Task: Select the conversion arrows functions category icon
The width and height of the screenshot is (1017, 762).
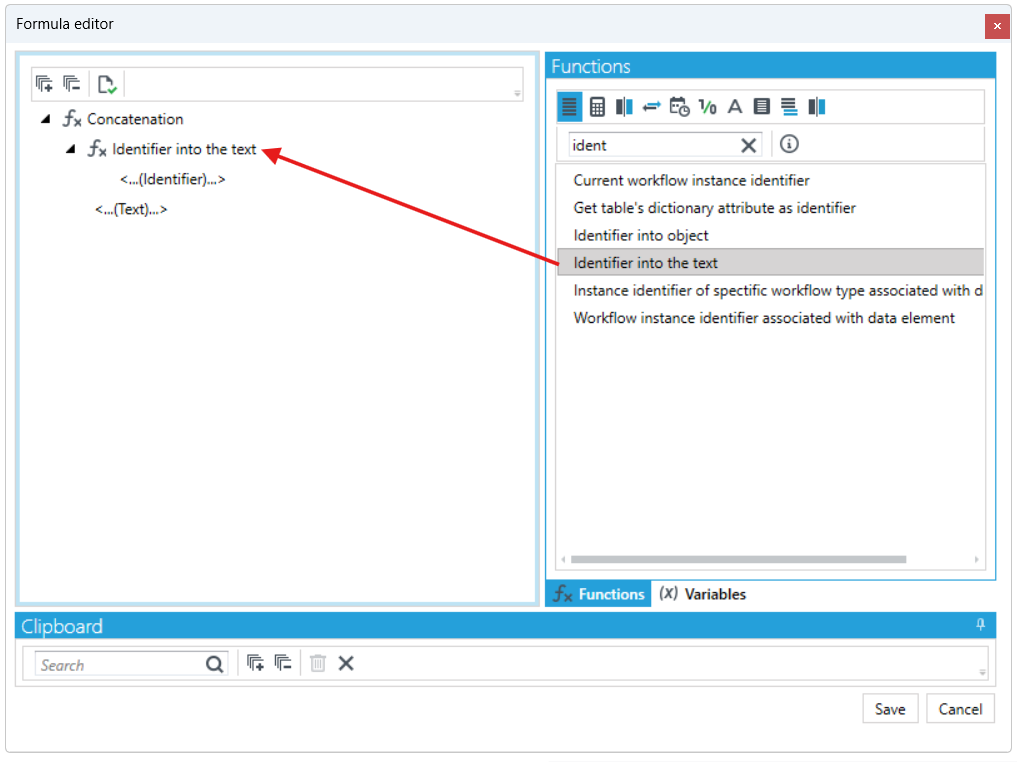Action: click(651, 106)
